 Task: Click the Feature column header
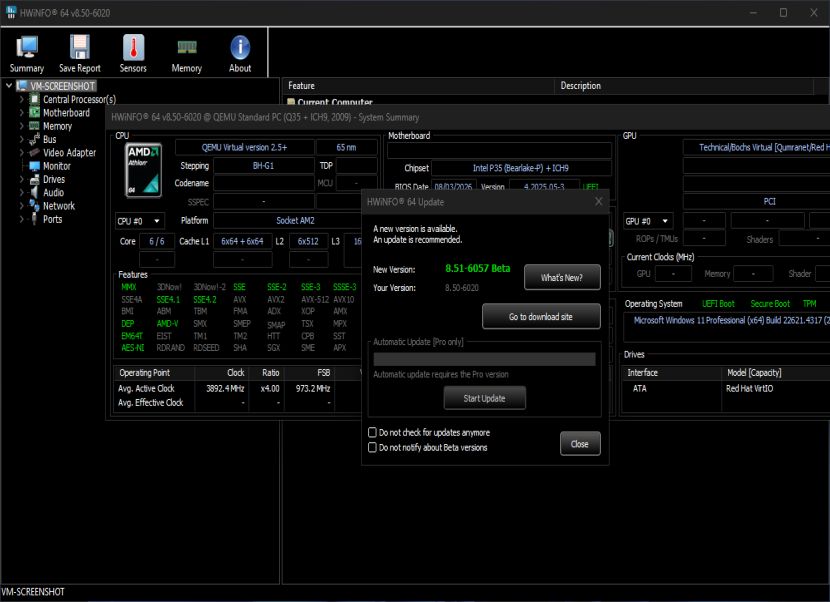tap(418, 86)
